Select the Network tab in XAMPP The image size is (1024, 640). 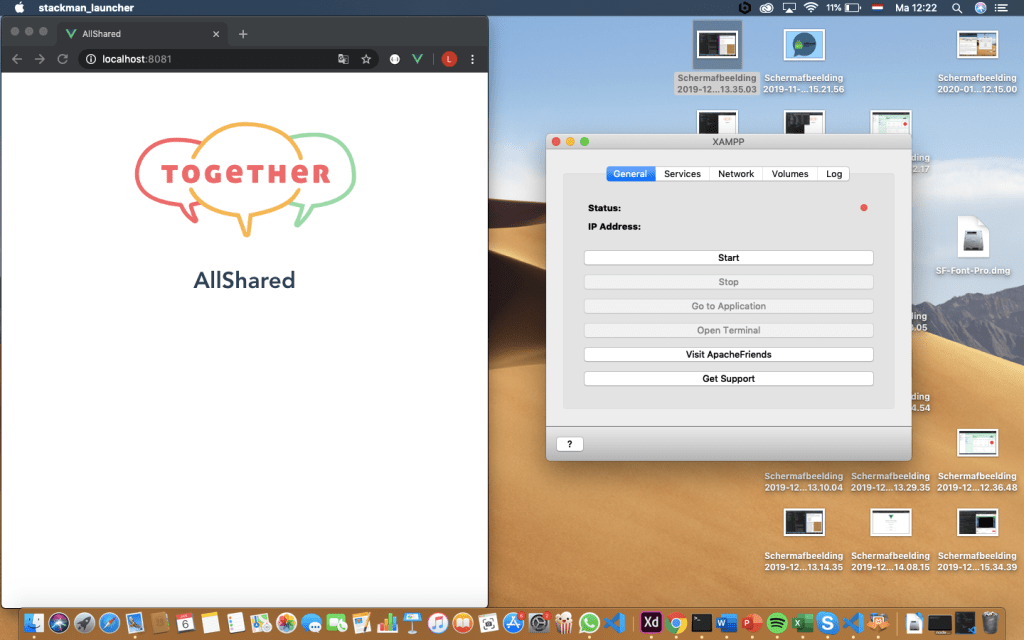point(736,174)
